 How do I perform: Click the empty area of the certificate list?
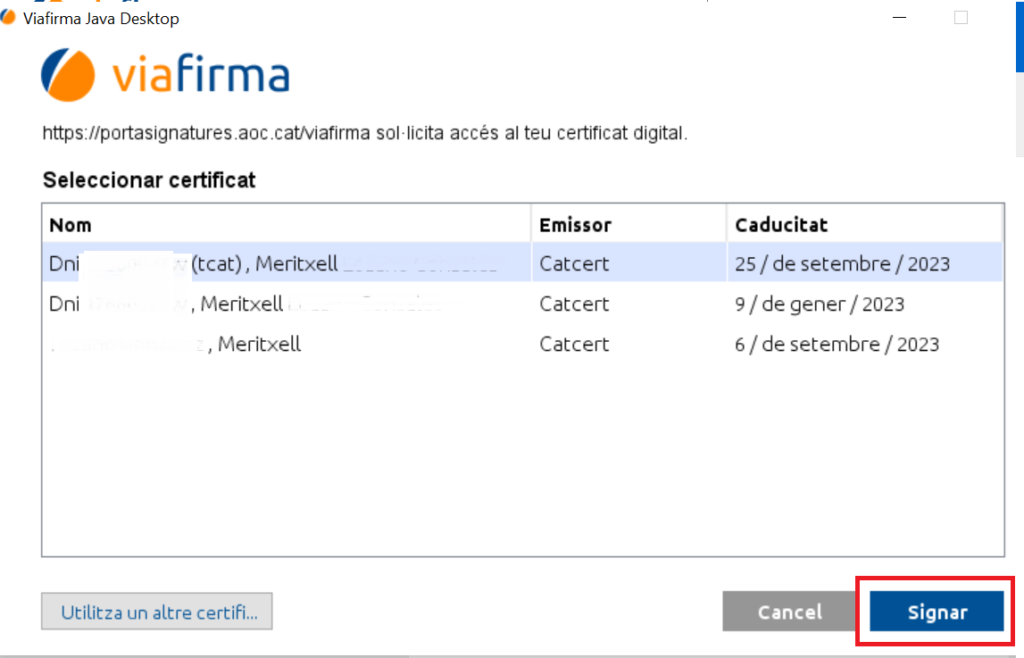pos(522,458)
